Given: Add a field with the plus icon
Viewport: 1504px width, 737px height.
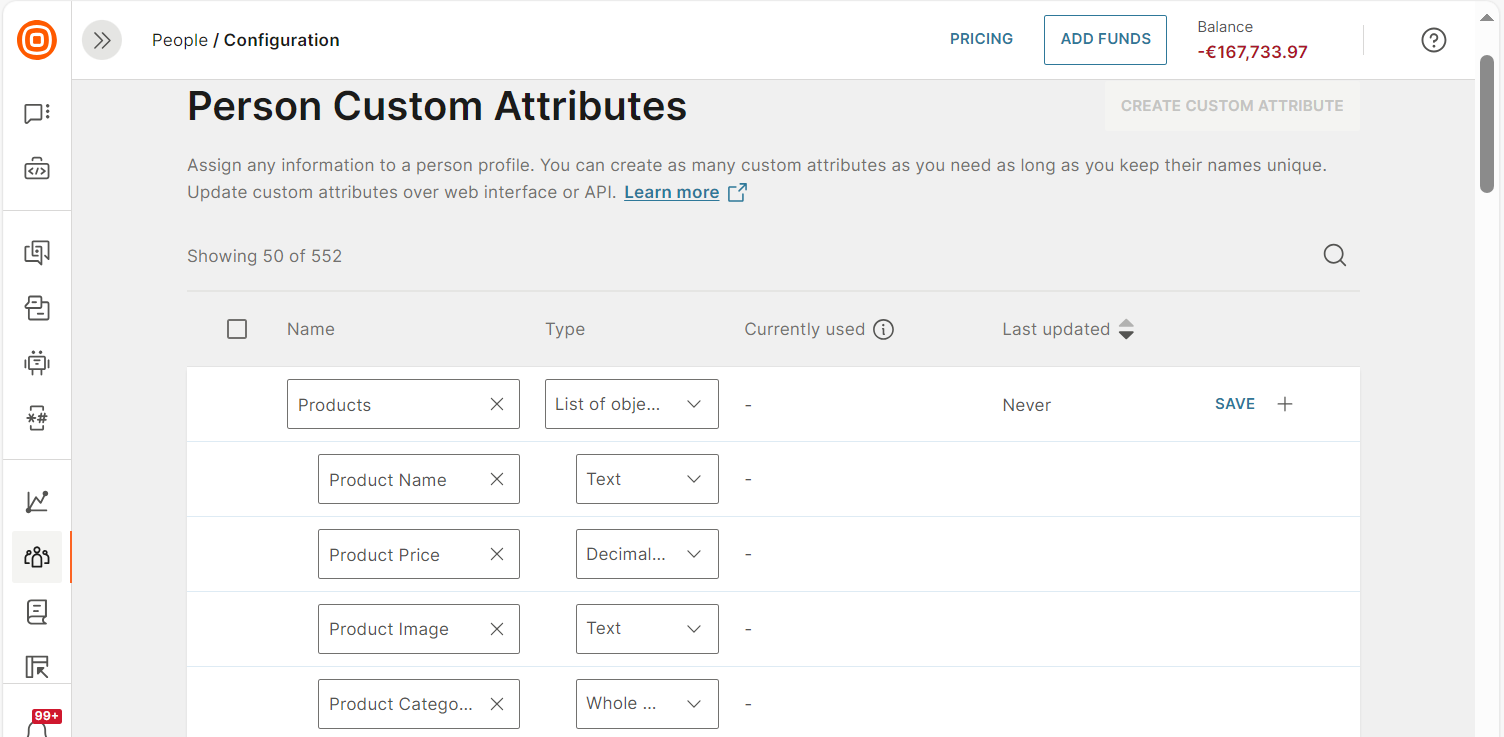Looking at the screenshot, I should pyautogui.click(x=1285, y=404).
